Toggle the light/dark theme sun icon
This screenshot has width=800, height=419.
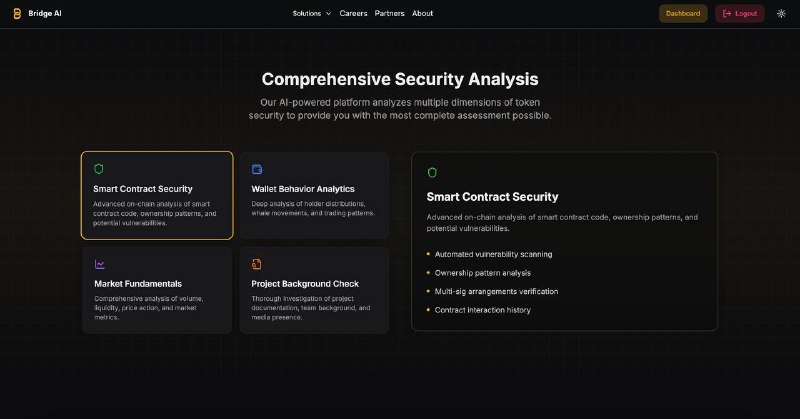pyautogui.click(x=781, y=14)
